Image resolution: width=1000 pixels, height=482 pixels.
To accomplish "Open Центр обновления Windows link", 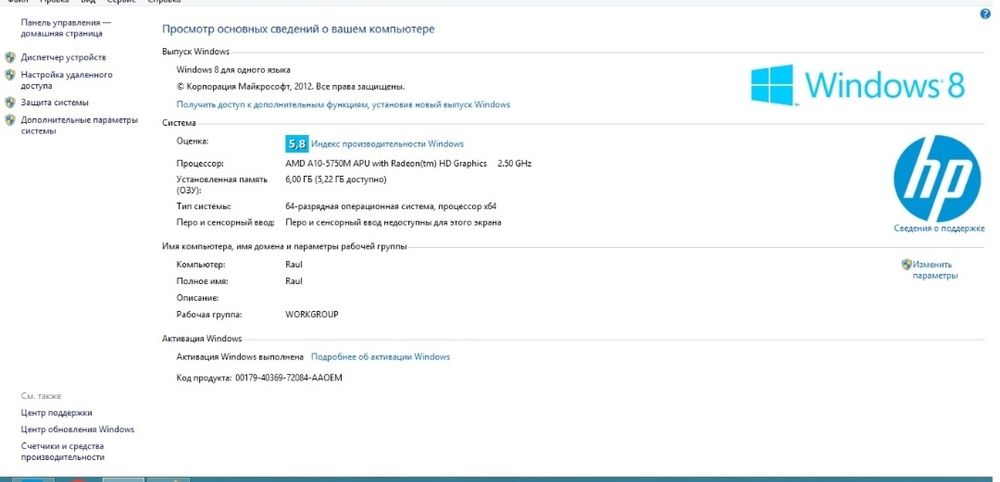I will coord(77,429).
